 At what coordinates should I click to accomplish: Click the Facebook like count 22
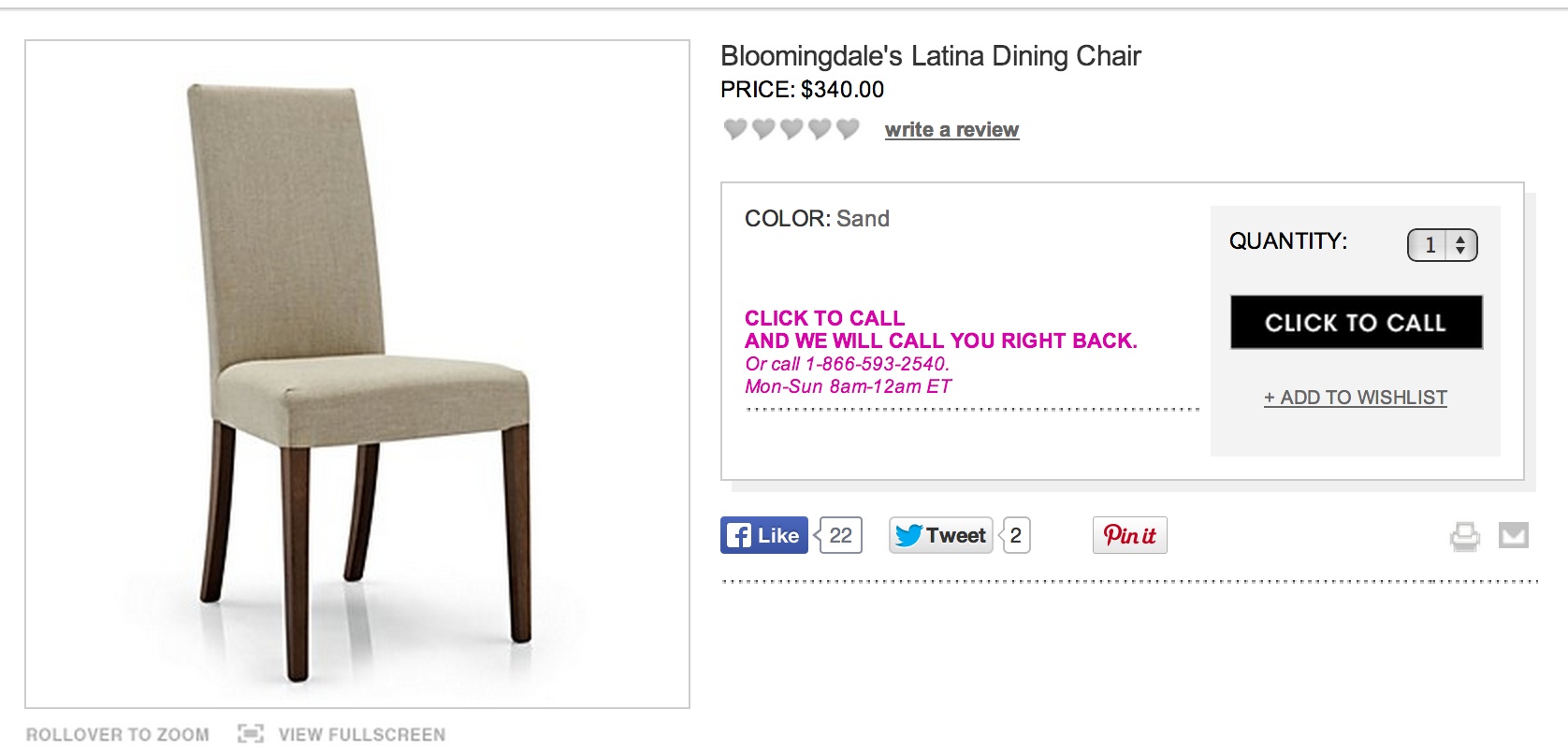point(839,535)
